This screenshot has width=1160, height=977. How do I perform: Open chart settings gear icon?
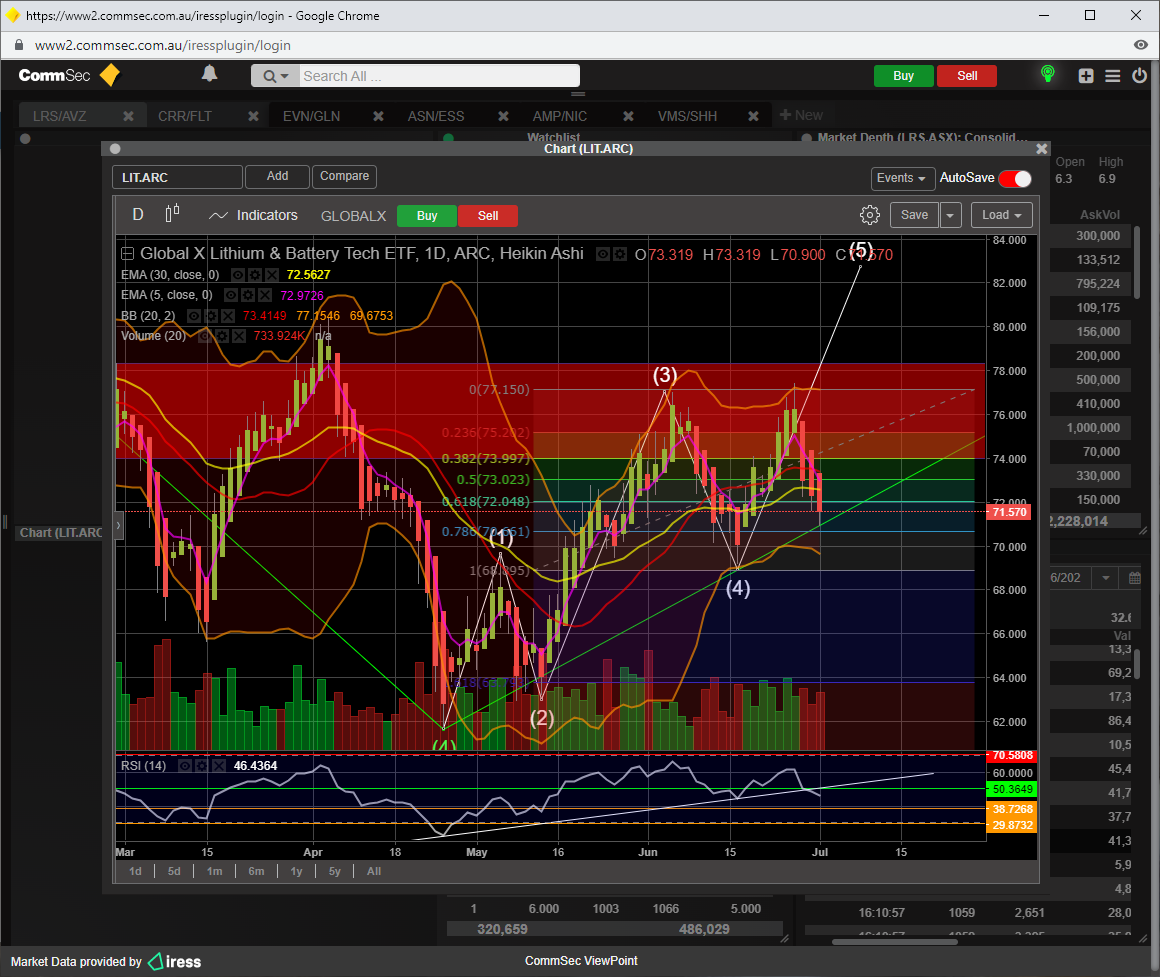[x=870, y=215]
